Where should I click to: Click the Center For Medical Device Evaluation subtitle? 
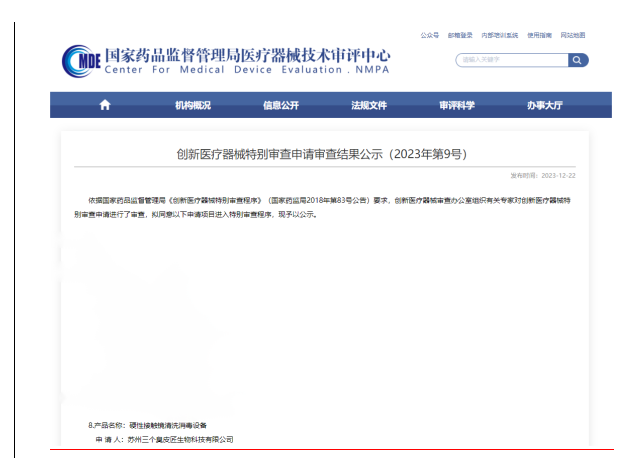(x=246, y=70)
